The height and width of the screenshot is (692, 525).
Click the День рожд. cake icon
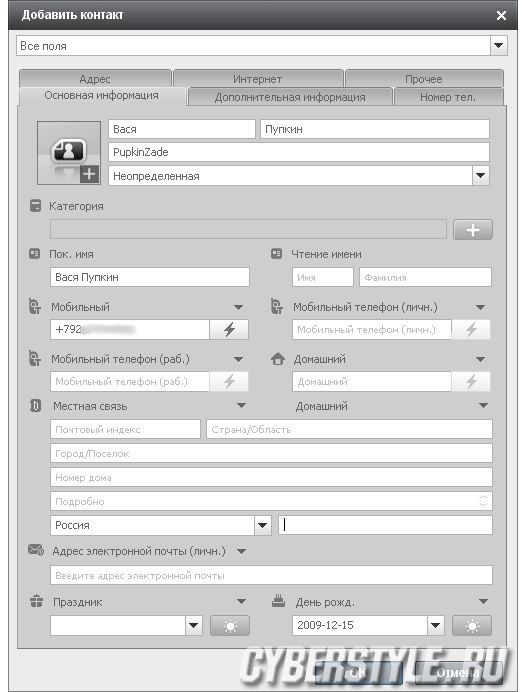tap(278, 601)
